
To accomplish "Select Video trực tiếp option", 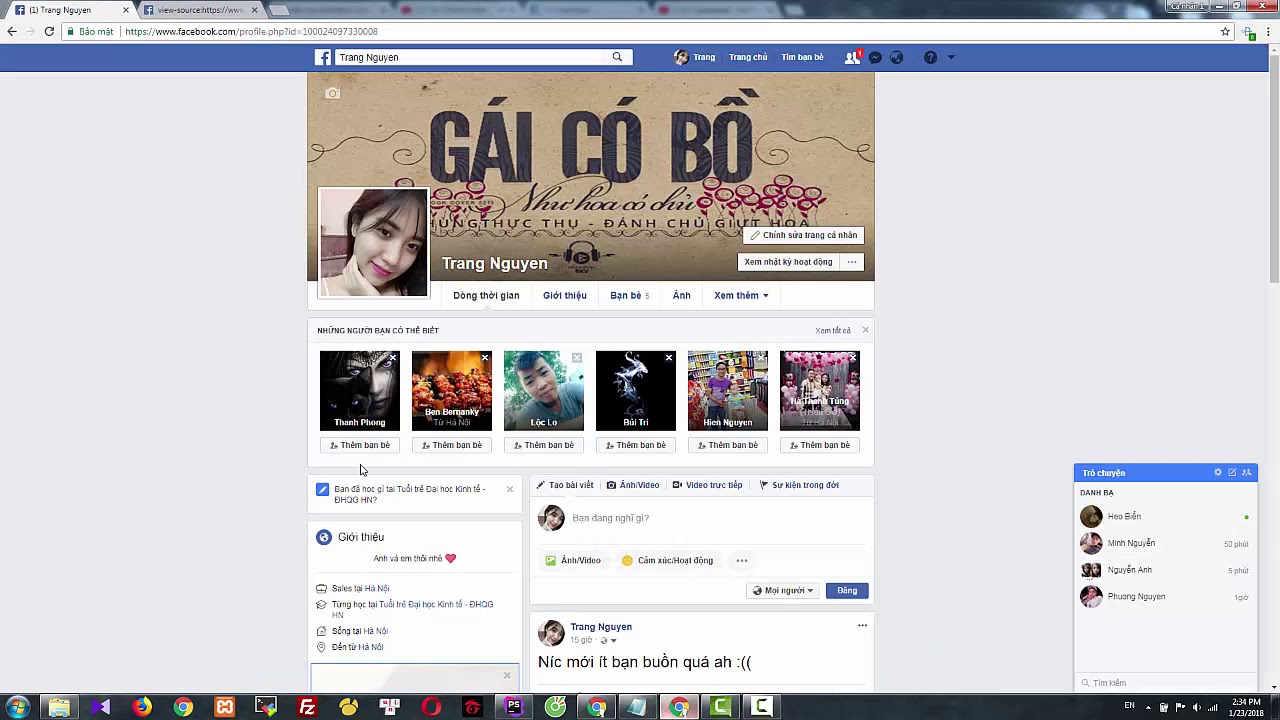I will [707, 485].
